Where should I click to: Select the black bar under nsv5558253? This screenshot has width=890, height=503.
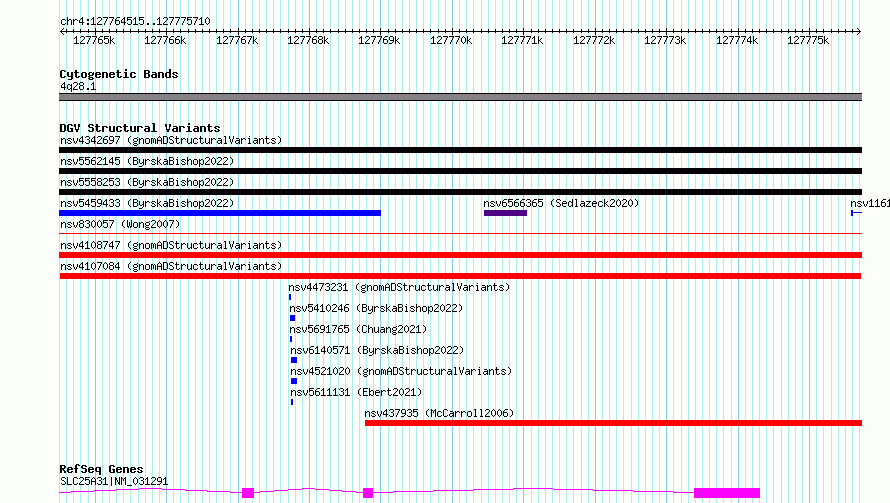click(460, 192)
